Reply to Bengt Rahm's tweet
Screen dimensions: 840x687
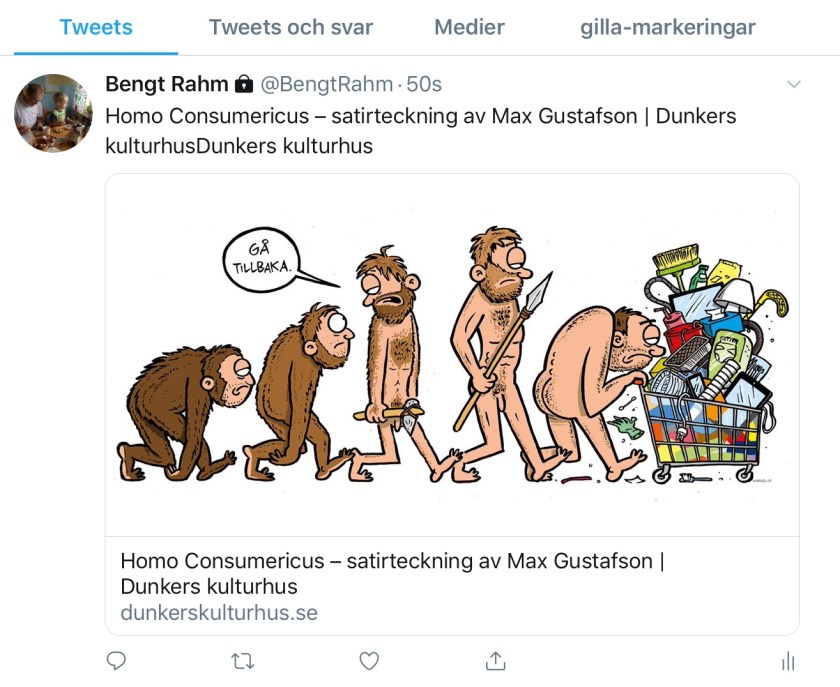coord(117,661)
